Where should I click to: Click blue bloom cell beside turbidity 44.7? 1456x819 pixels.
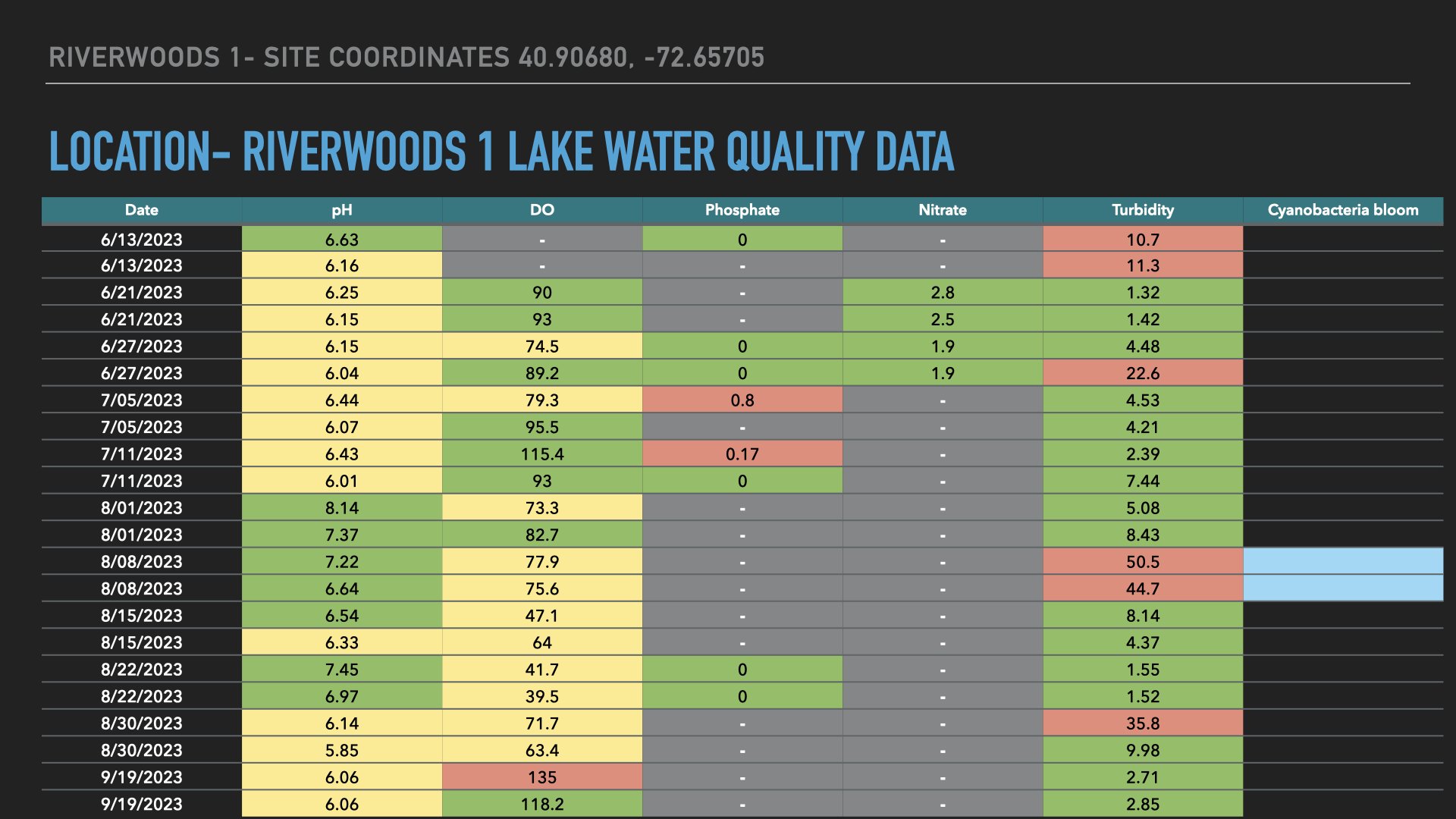(1343, 588)
